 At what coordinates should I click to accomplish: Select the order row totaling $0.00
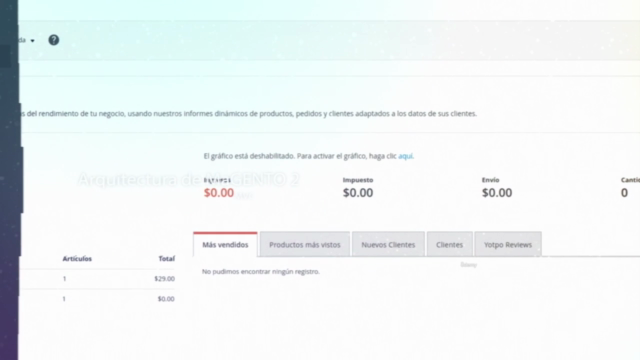[x=98, y=299]
